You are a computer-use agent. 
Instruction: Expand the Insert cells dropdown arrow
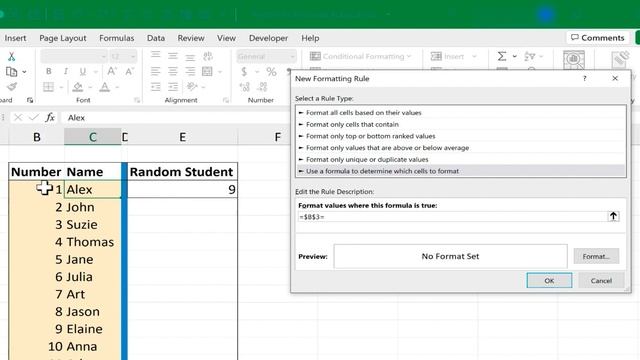coord(474,56)
